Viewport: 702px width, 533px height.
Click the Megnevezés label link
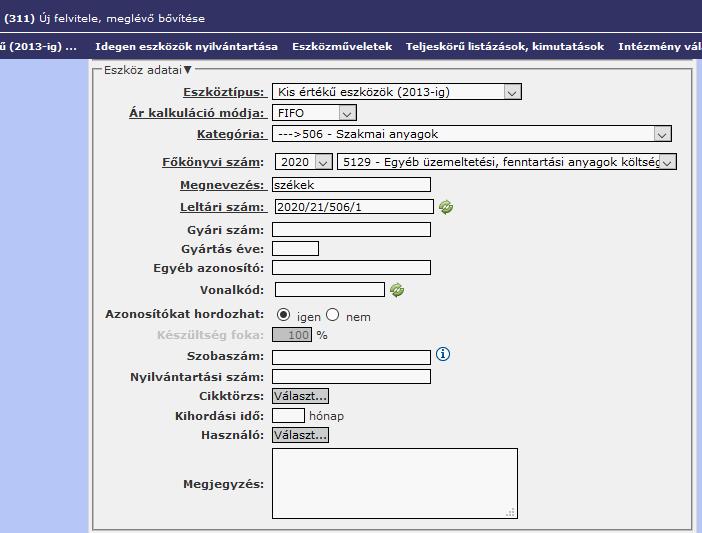pyautogui.click(x=222, y=185)
